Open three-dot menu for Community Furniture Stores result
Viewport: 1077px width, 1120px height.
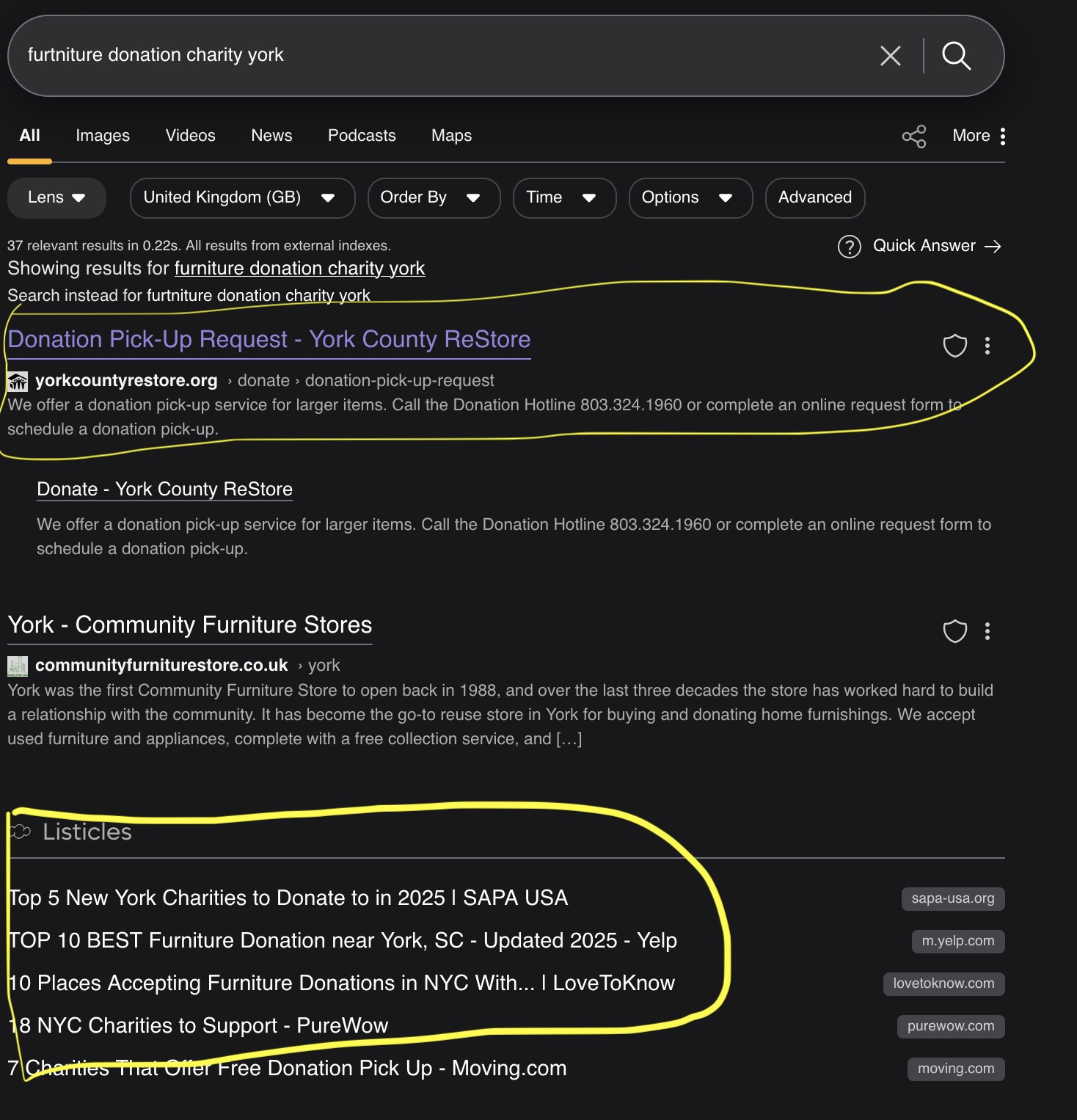987,631
